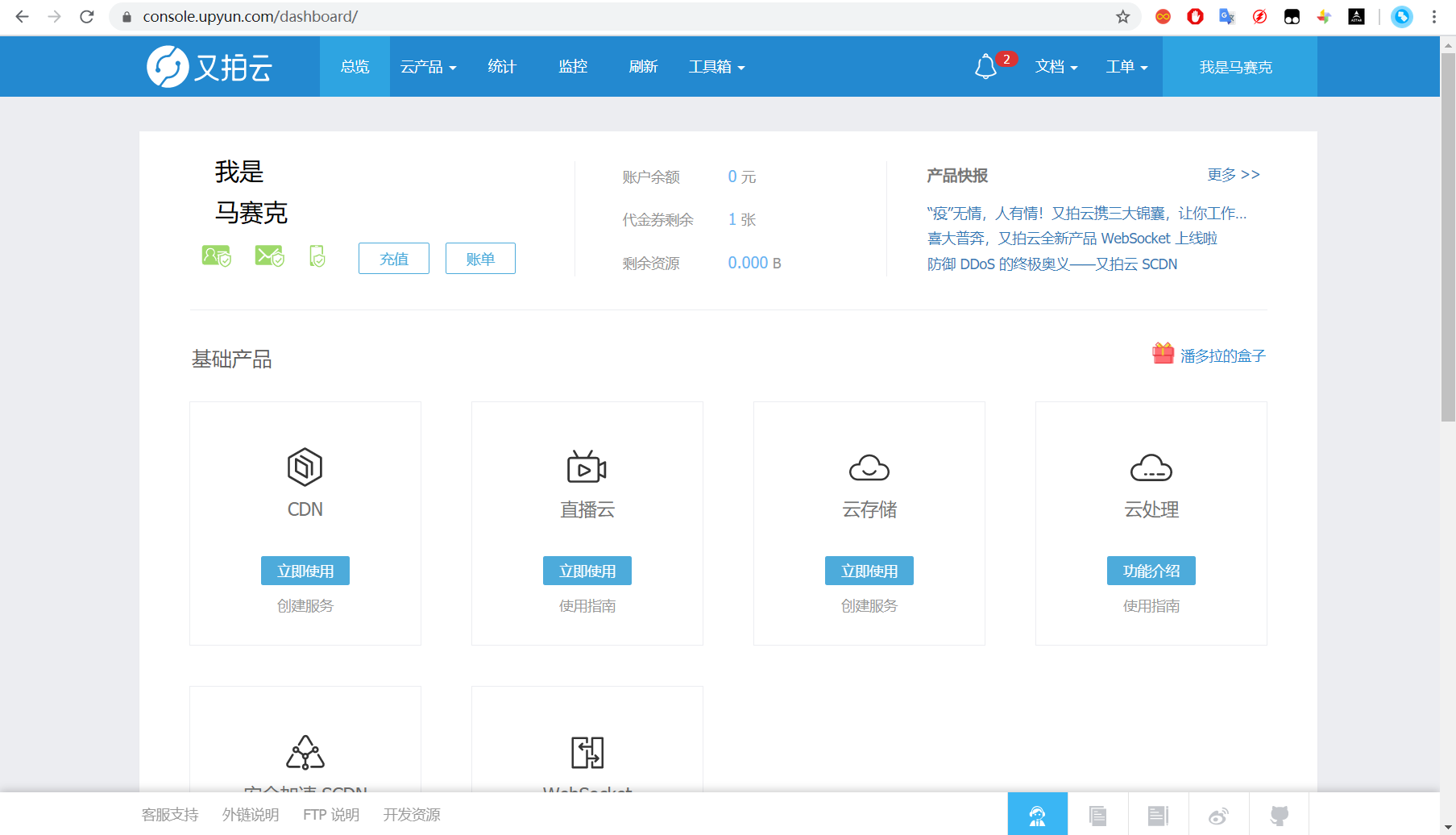
Task: Click 立即使用 under 直播云
Action: pos(587,571)
